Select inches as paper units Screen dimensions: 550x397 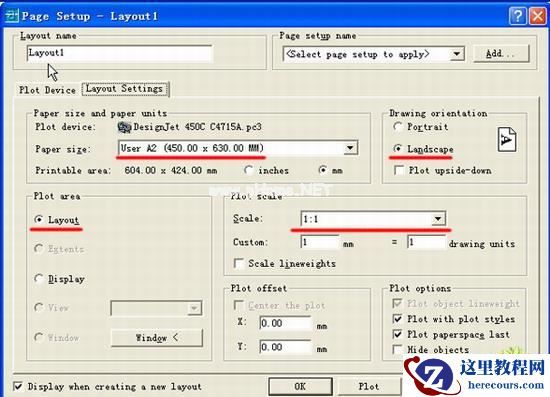pyautogui.click(x=249, y=170)
